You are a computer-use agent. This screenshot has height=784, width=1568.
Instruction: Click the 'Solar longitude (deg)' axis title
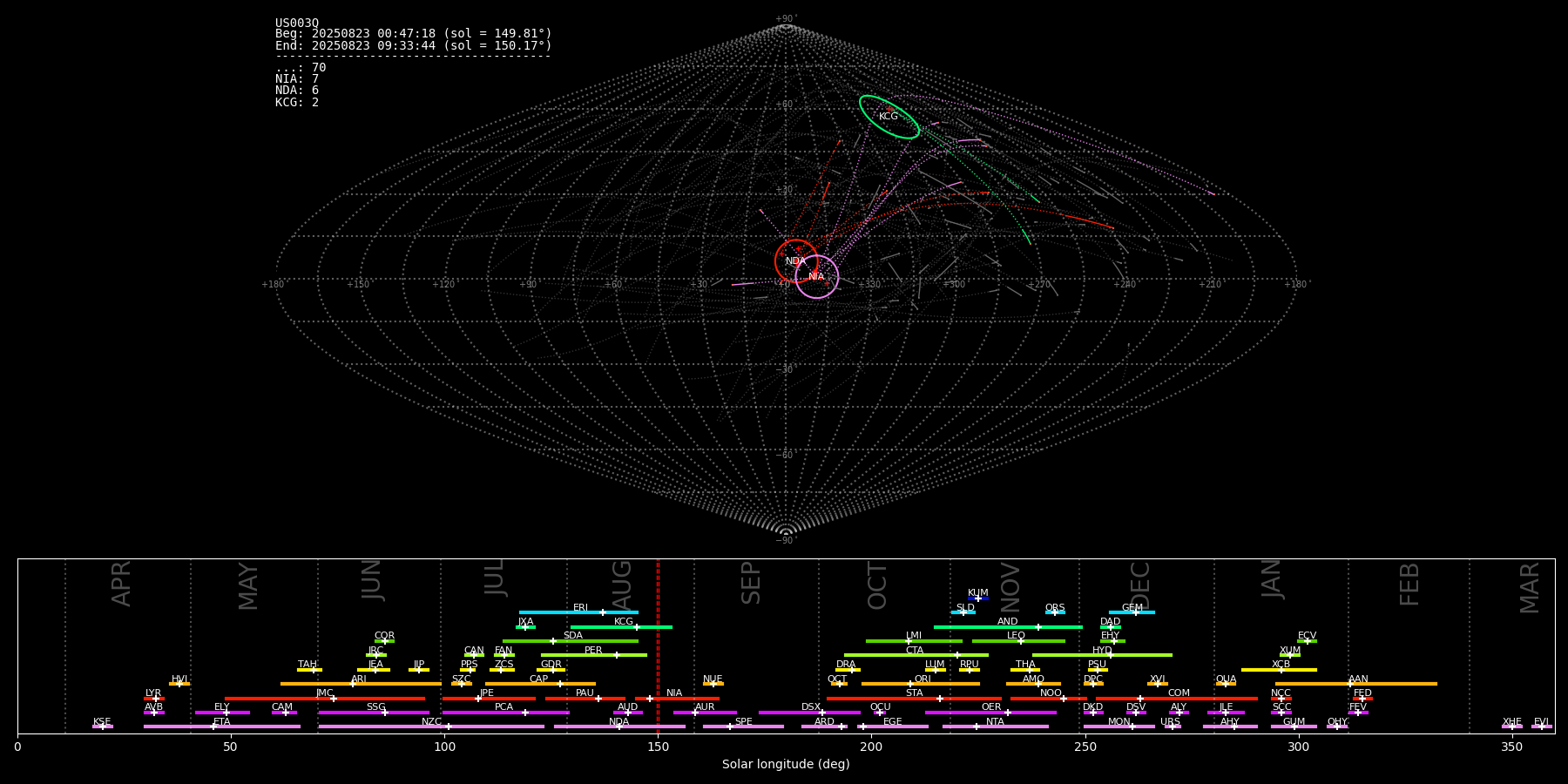click(x=786, y=765)
